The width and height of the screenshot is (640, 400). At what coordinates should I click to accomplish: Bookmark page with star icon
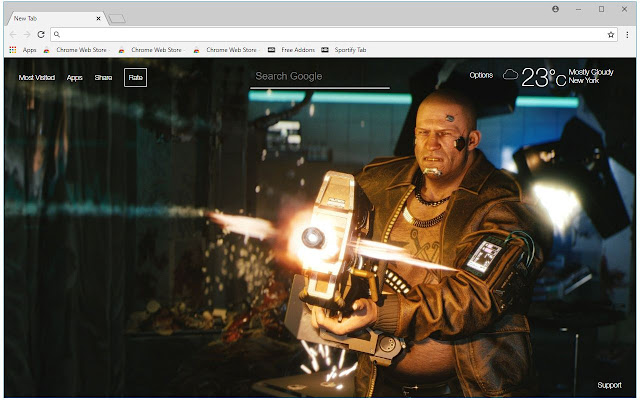pos(611,35)
